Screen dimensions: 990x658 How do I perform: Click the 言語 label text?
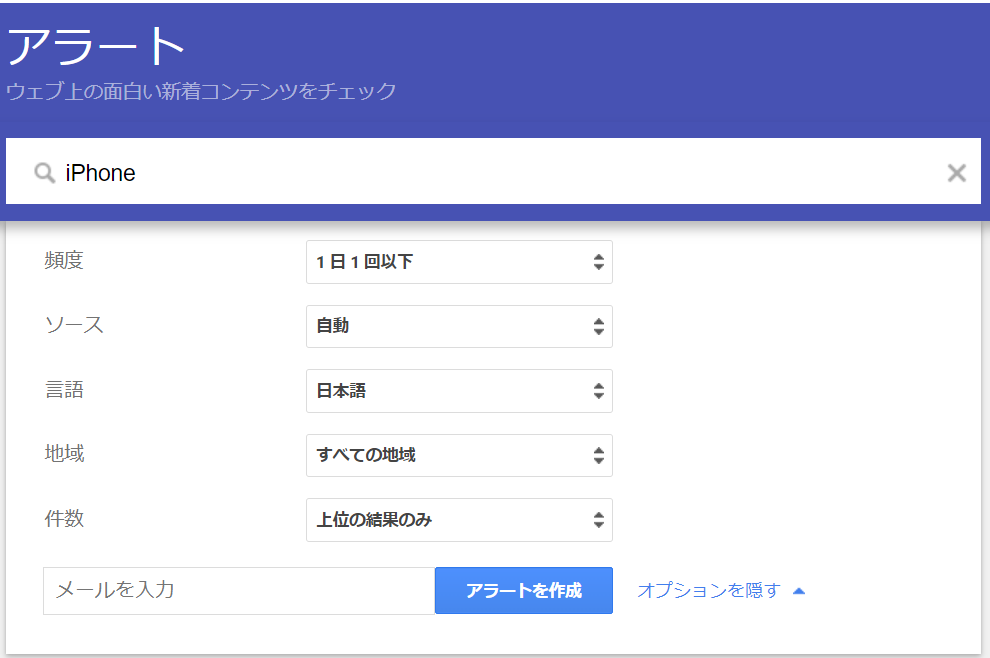[64, 390]
